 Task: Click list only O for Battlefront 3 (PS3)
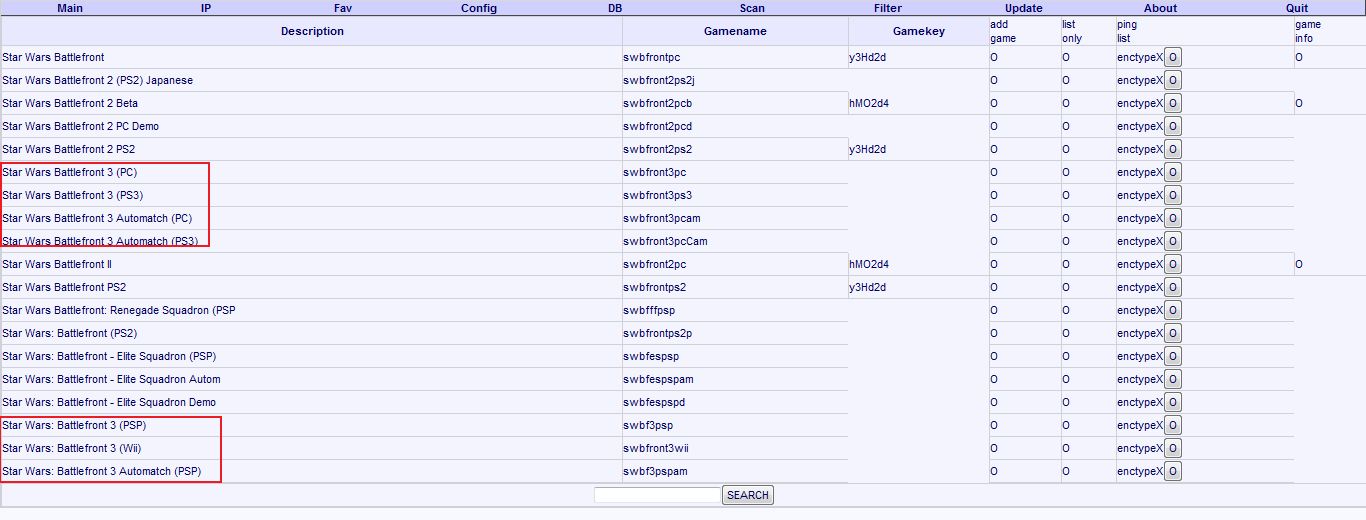pyautogui.click(x=1066, y=196)
